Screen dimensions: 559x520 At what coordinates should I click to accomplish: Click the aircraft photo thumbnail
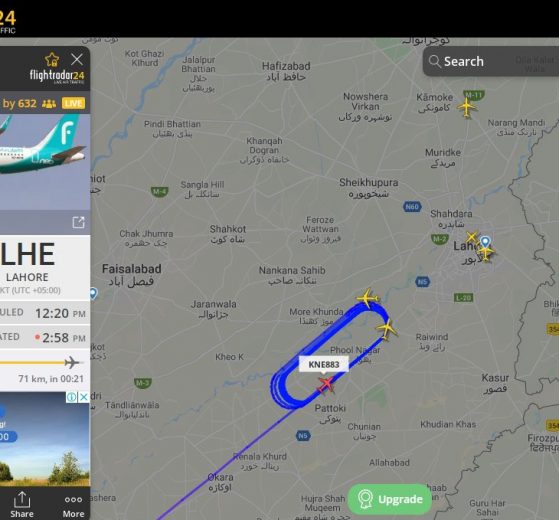[x=45, y=162]
